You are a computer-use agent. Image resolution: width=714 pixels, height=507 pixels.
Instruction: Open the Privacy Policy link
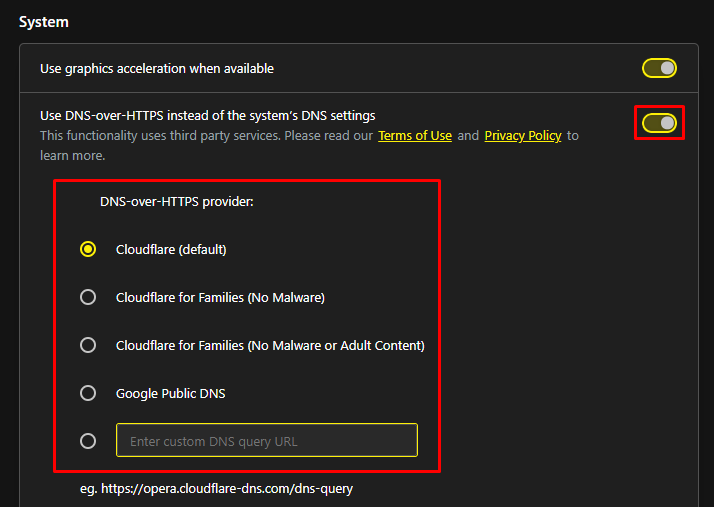[x=523, y=136]
